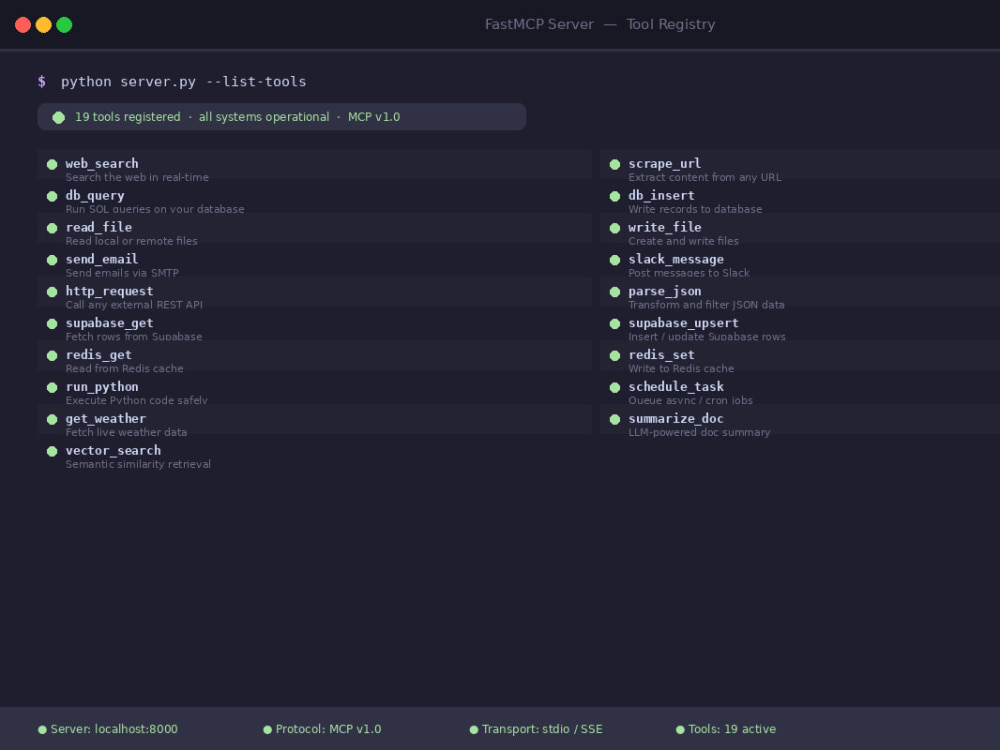This screenshot has height=750, width=1000.
Task: Select the redis_set tool name
Action: 661,355
